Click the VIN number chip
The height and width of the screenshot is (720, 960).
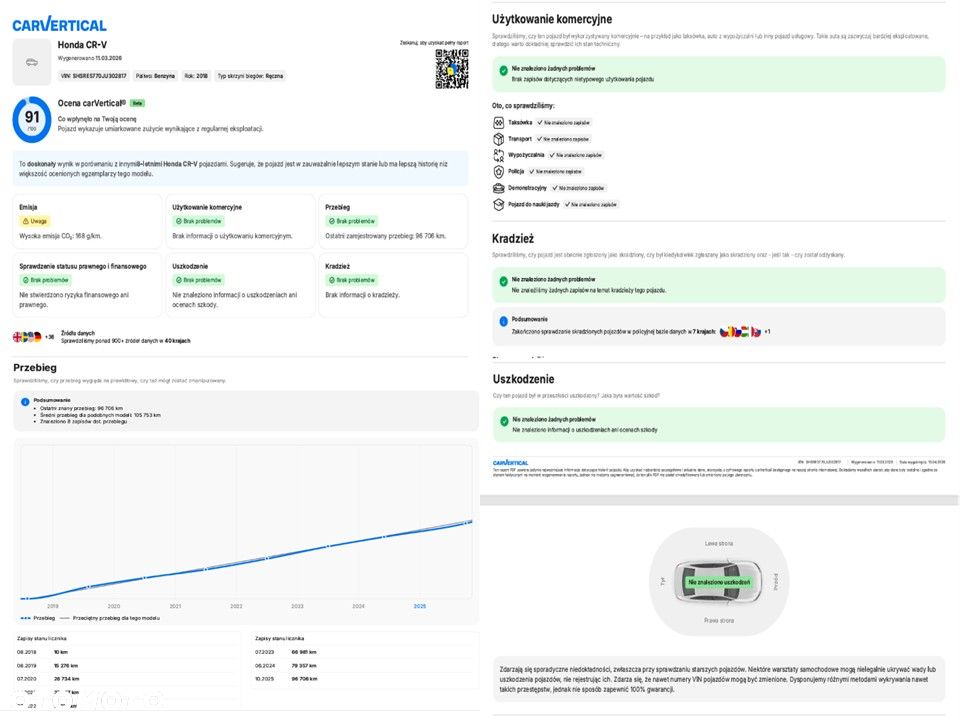coord(93,76)
